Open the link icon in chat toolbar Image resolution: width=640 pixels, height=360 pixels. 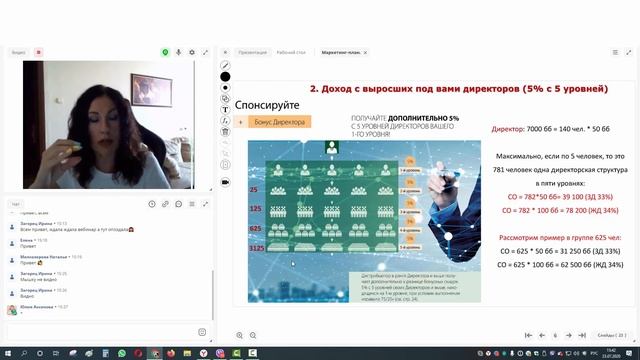pos(165,204)
